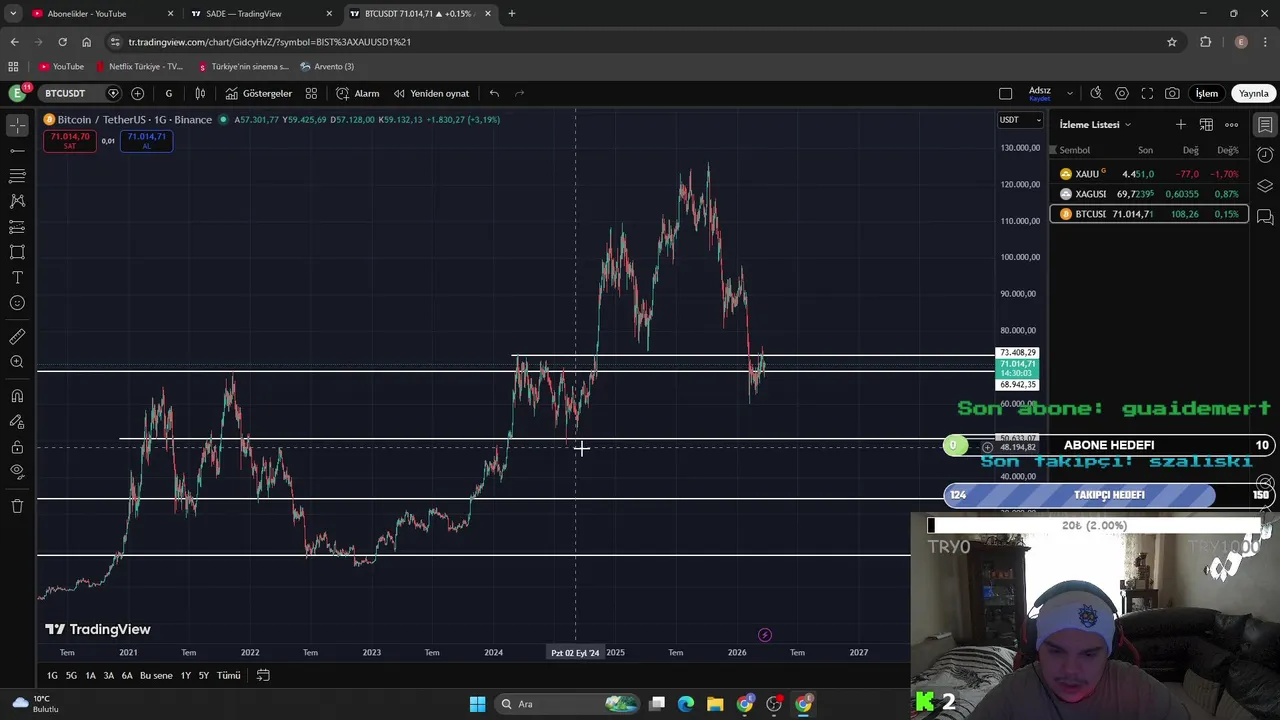
Task: Toggle lock all drawings
Action: pos(17,447)
